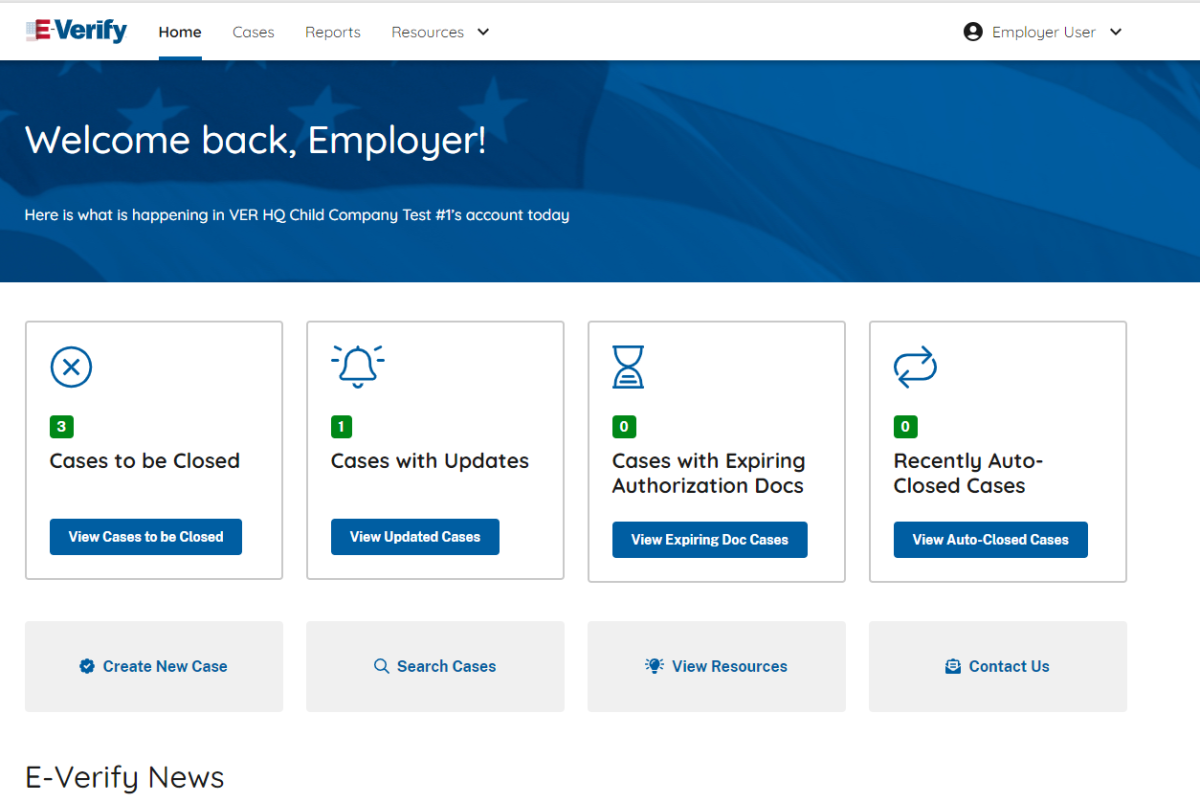Expand the Resources menu chevron
The image size is (1200, 802).
(x=483, y=32)
